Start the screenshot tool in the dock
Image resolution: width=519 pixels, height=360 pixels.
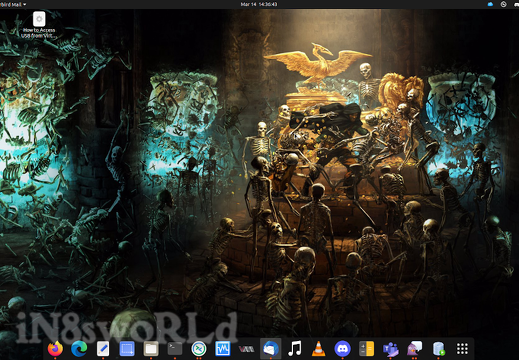(127, 349)
